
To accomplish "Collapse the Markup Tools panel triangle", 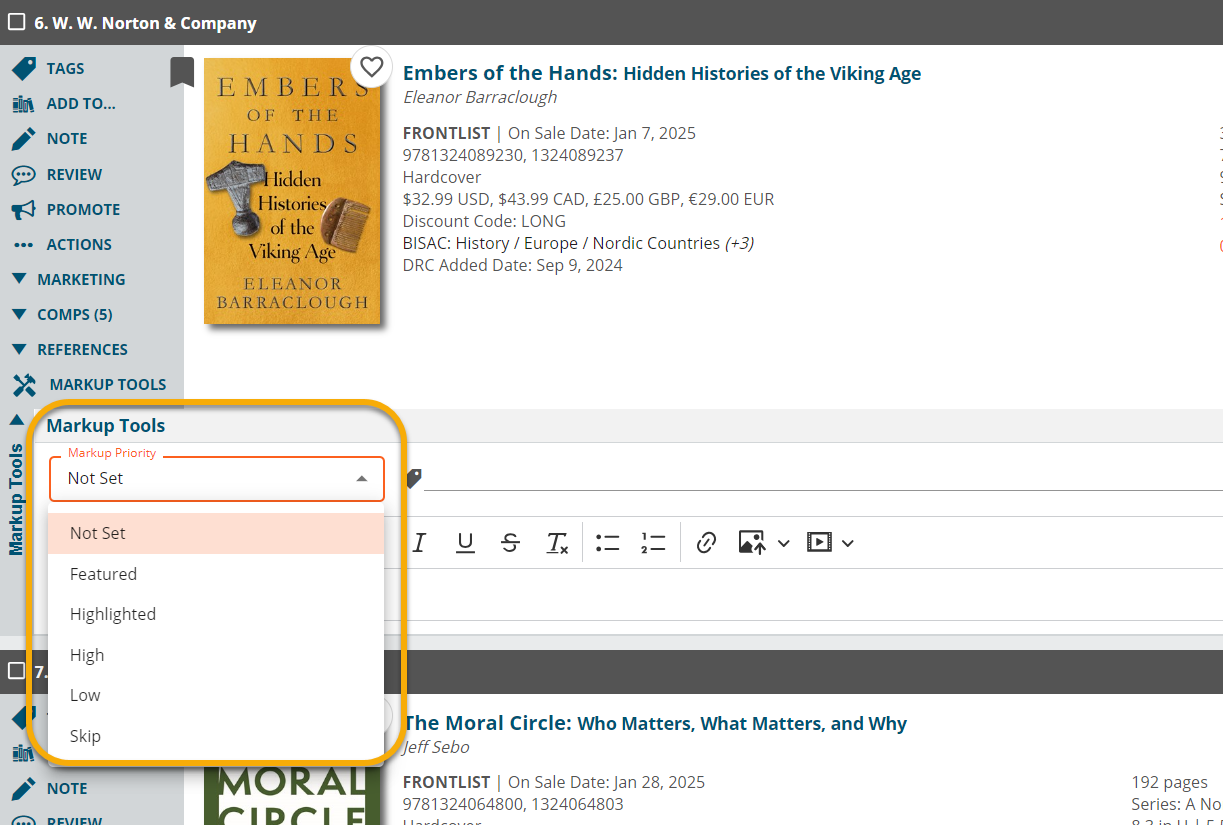I will [16, 420].
